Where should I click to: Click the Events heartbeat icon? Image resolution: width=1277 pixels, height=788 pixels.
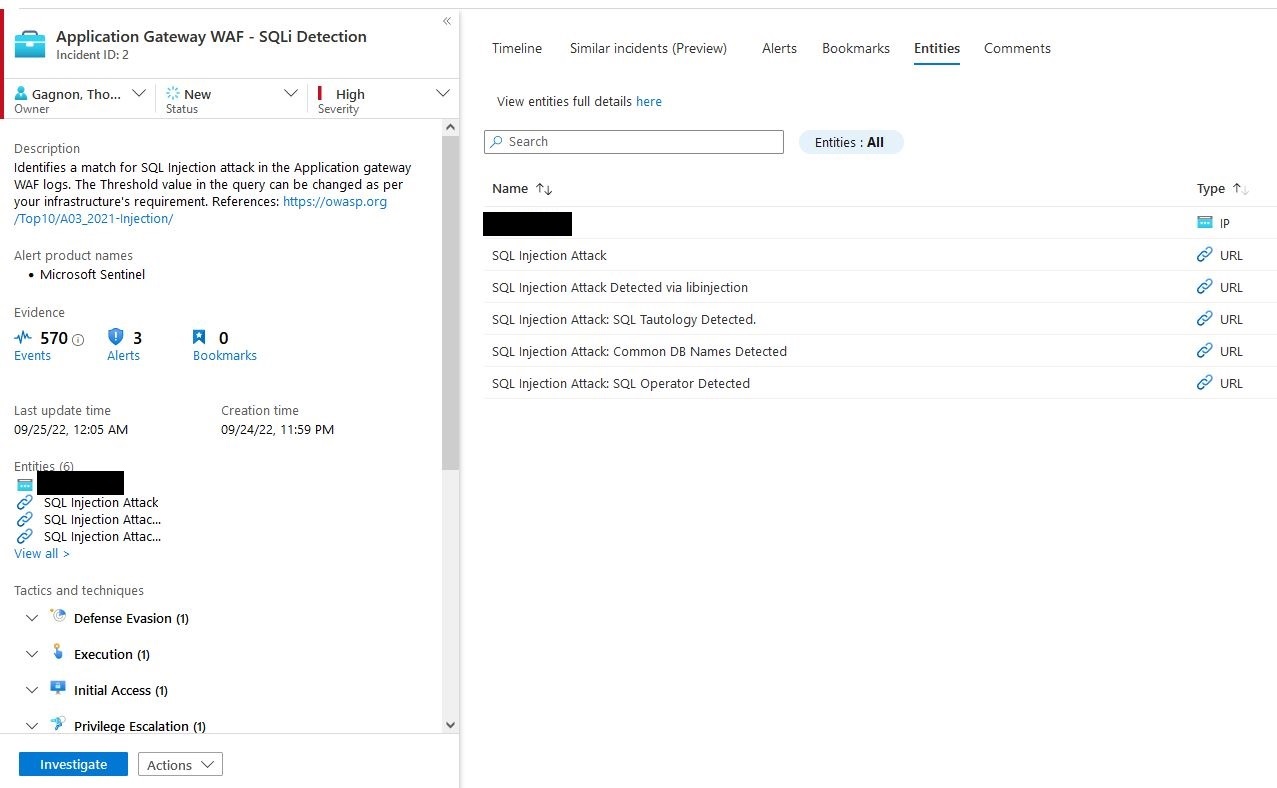[23, 338]
